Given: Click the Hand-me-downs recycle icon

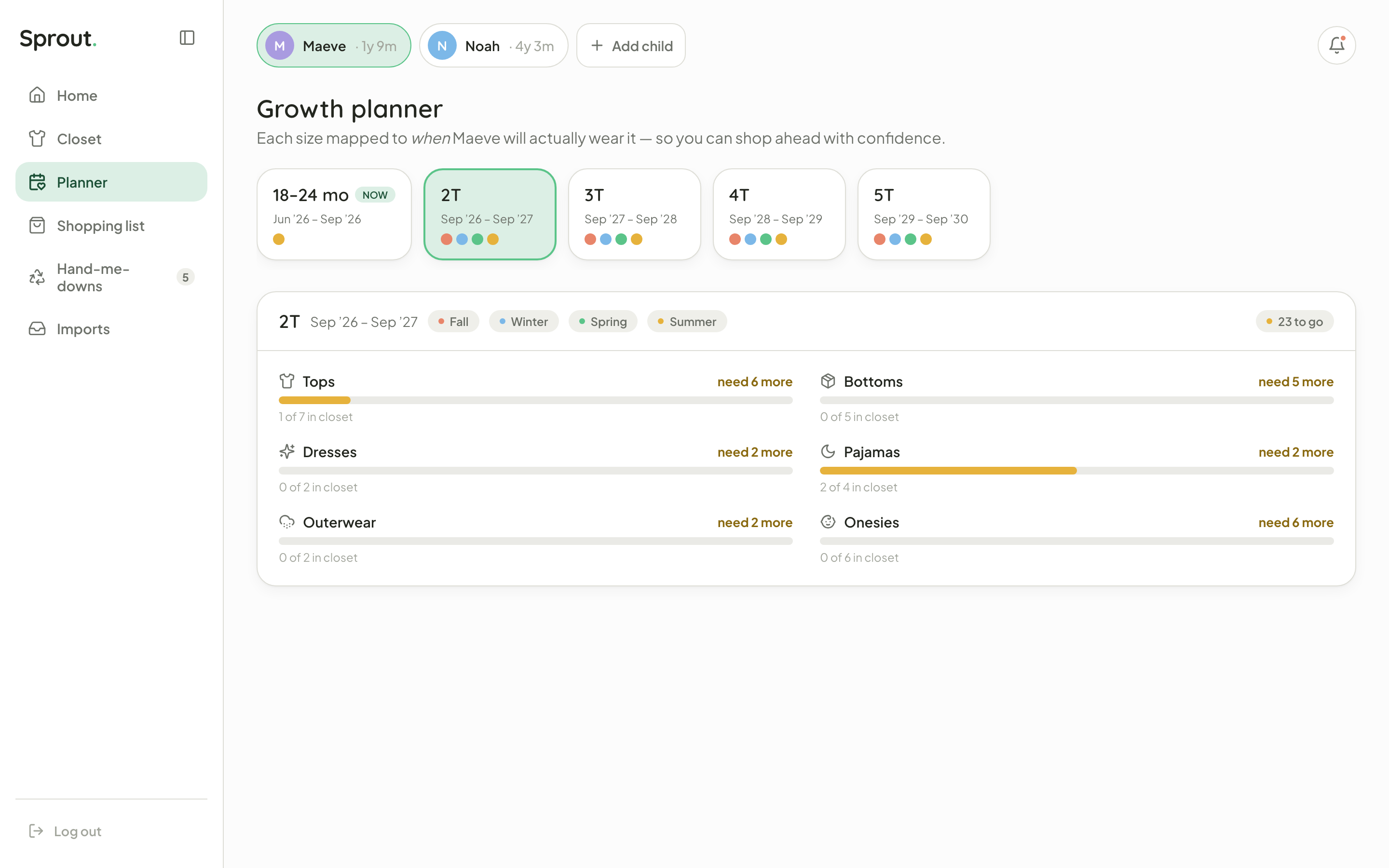Looking at the screenshot, I should [x=37, y=277].
